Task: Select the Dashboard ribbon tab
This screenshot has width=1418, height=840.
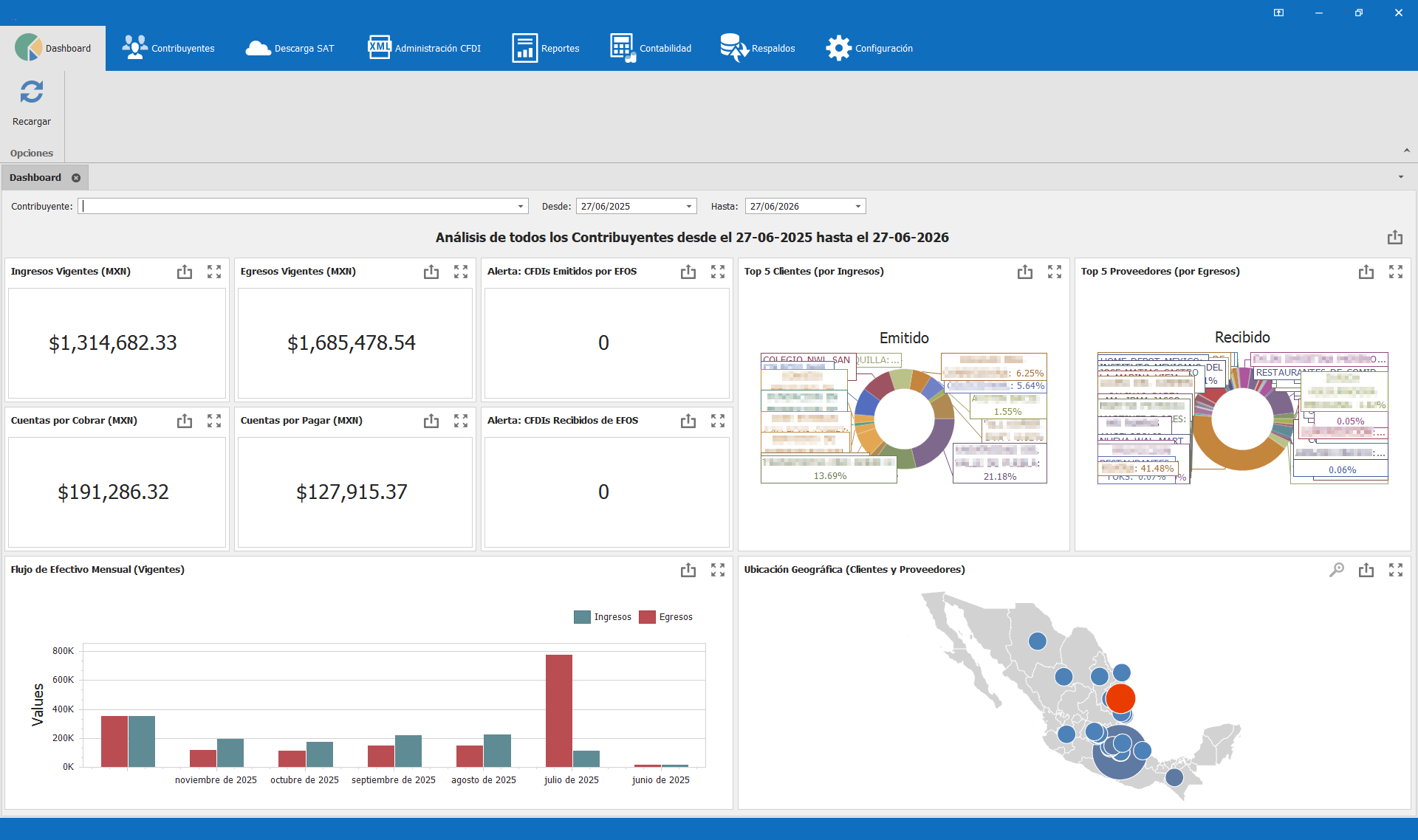Action: point(53,48)
